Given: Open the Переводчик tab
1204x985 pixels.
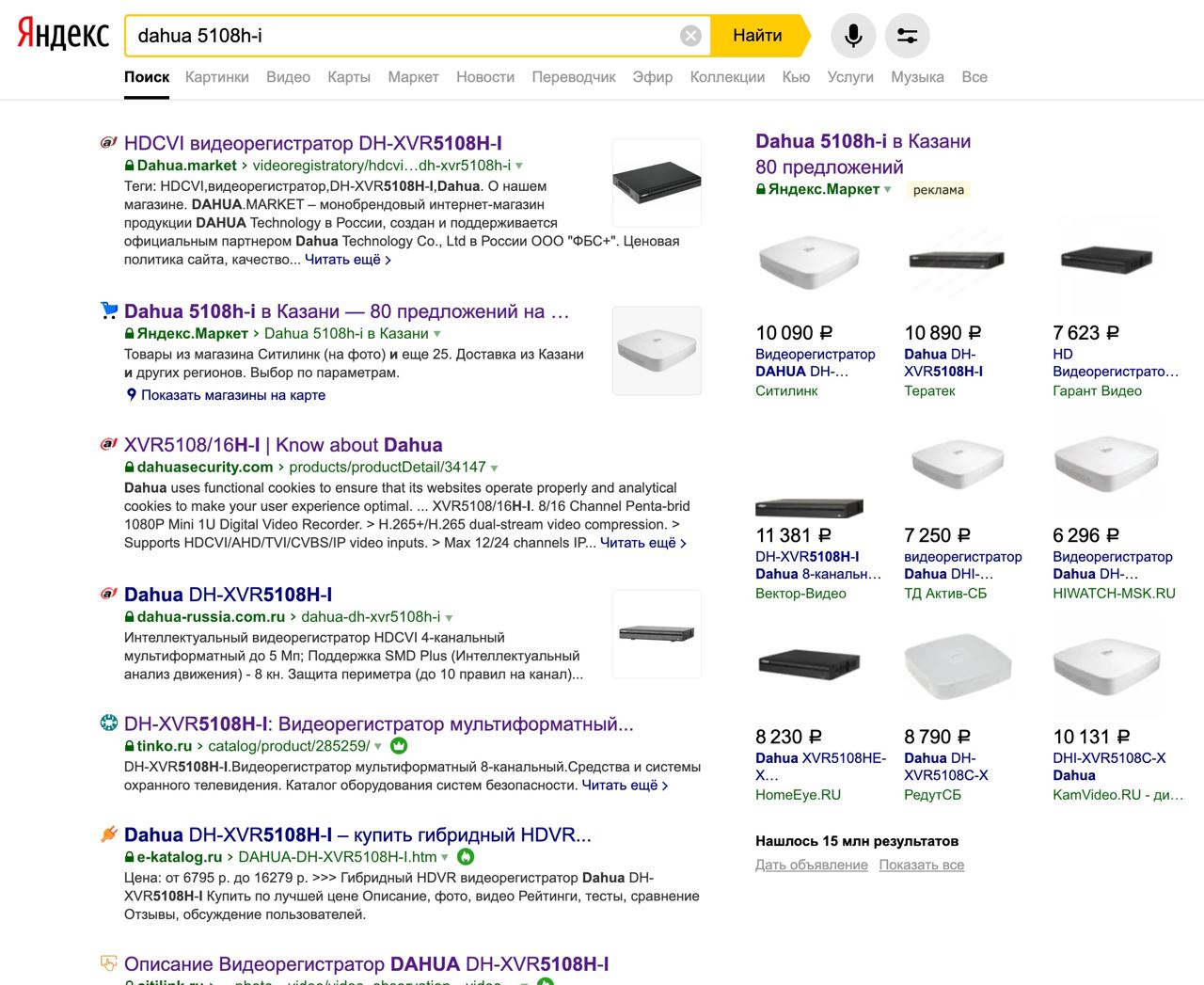Looking at the screenshot, I should tap(574, 77).
